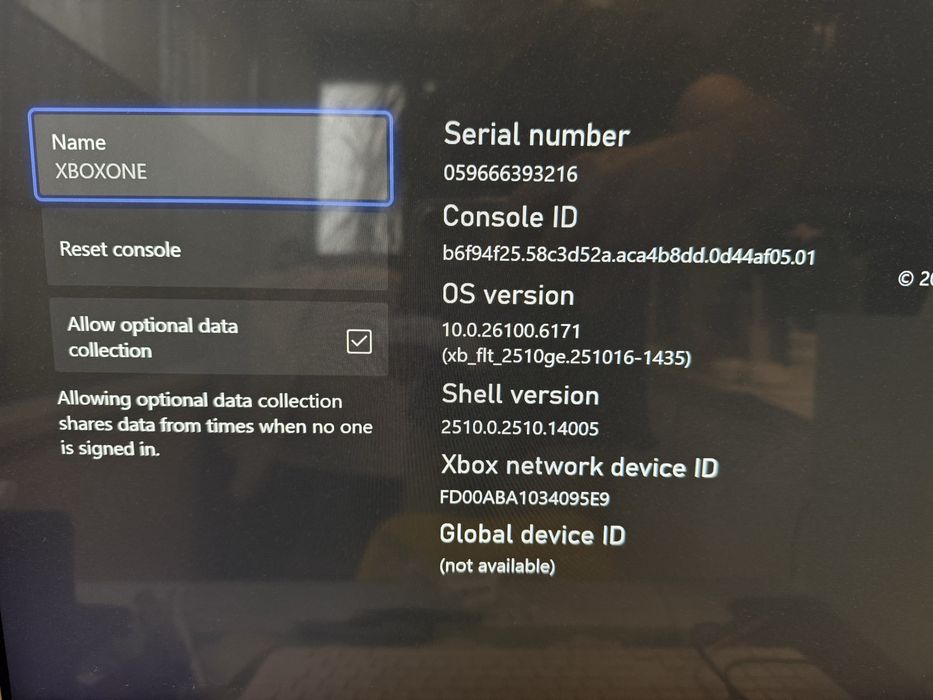Click the optional data collection description text

click(215, 424)
